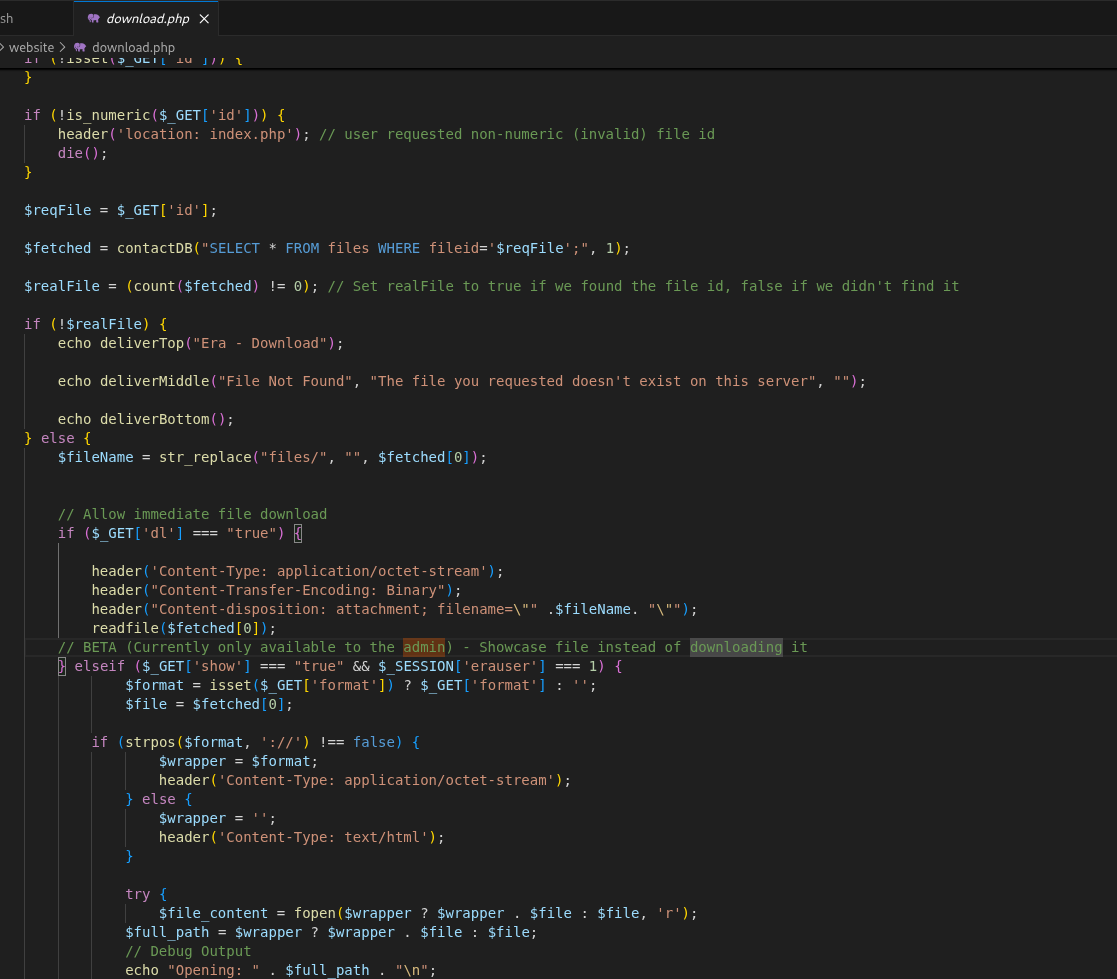This screenshot has width=1117, height=979.
Task: Click the is_numeric function call
Action: 108,115
